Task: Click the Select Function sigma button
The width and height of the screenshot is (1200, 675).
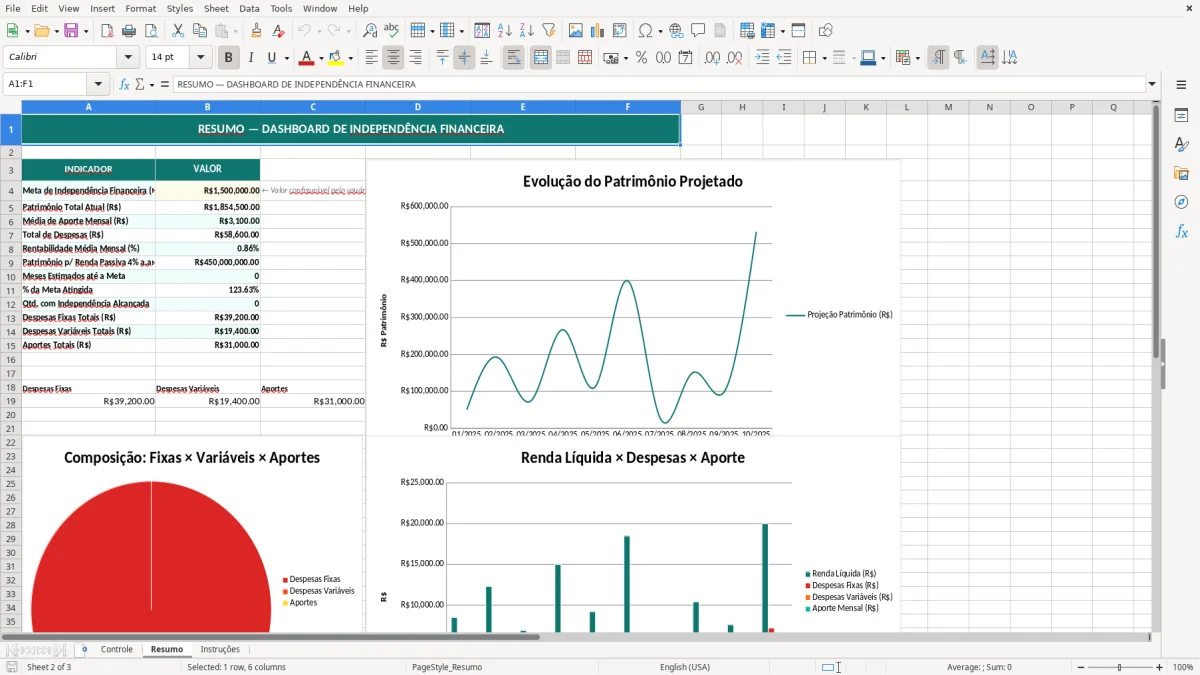Action: pos(139,85)
